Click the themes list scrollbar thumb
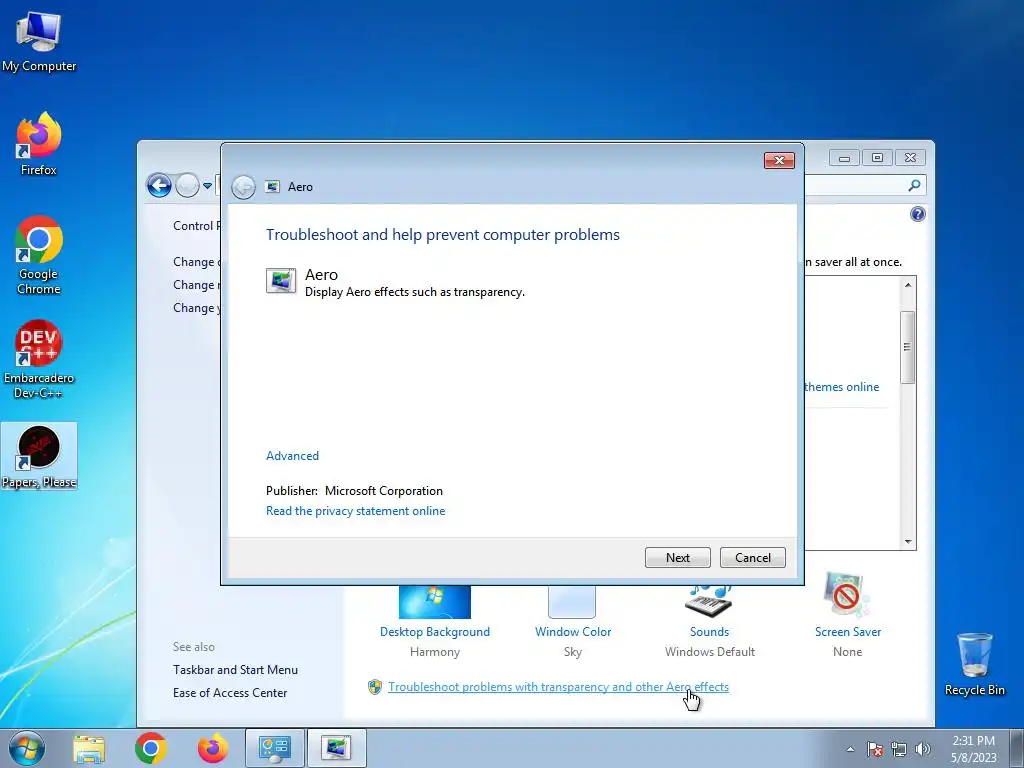 click(908, 347)
